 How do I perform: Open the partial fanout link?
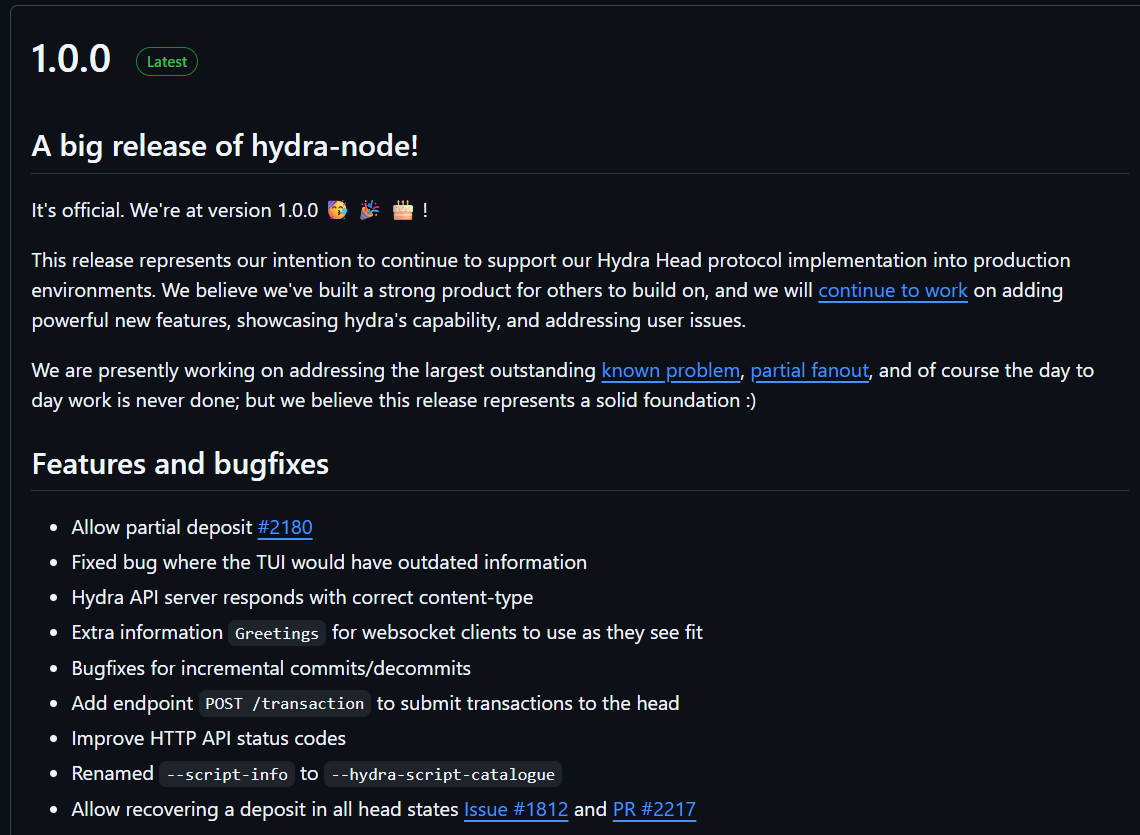[809, 370]
